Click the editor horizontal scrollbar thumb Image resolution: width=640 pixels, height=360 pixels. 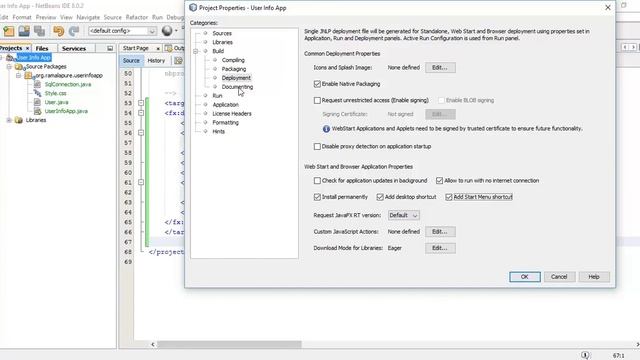(x=229, y=344)
